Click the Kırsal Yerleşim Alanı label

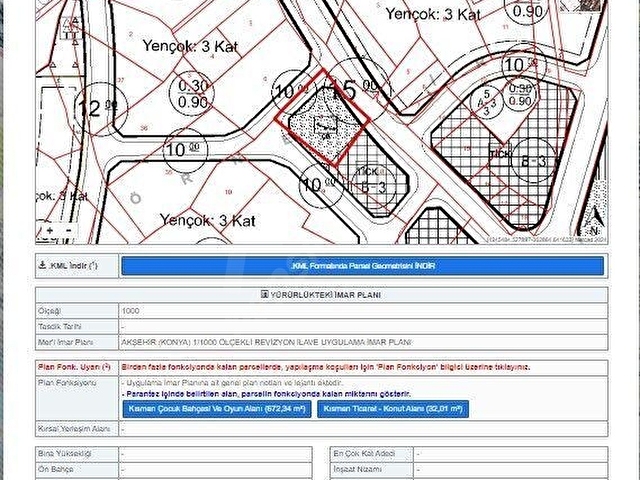coord(74,429)
